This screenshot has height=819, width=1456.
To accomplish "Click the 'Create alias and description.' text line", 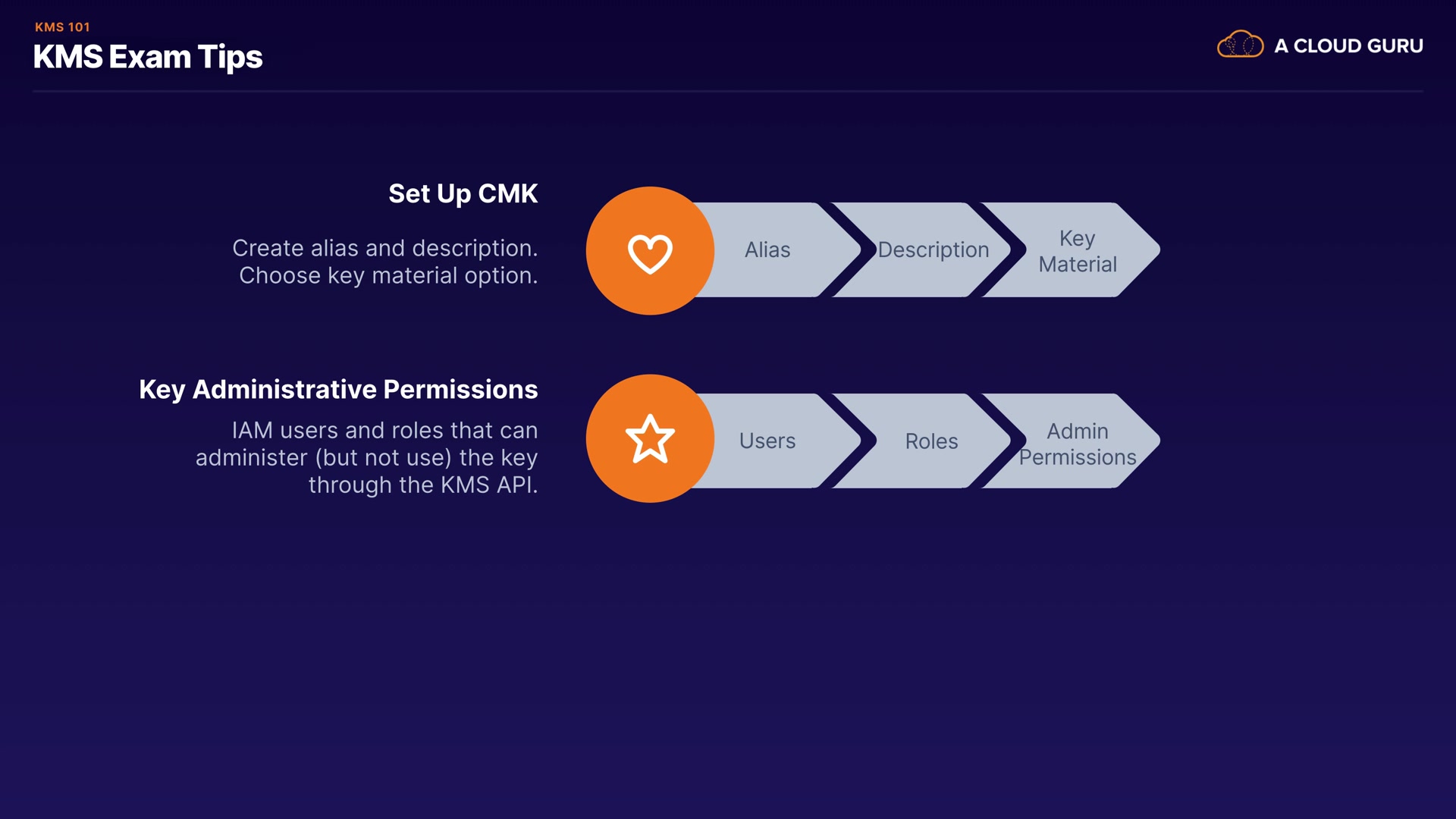I will pos(384,248).
